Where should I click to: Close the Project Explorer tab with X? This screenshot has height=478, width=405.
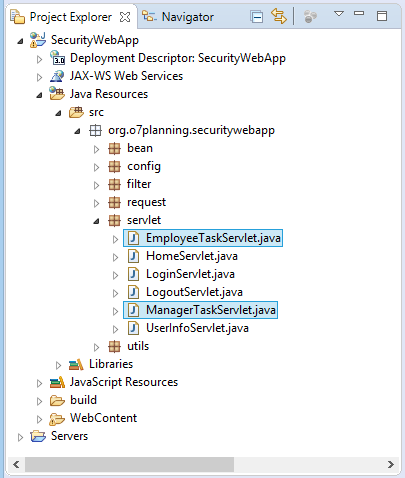tap(125, 17)
